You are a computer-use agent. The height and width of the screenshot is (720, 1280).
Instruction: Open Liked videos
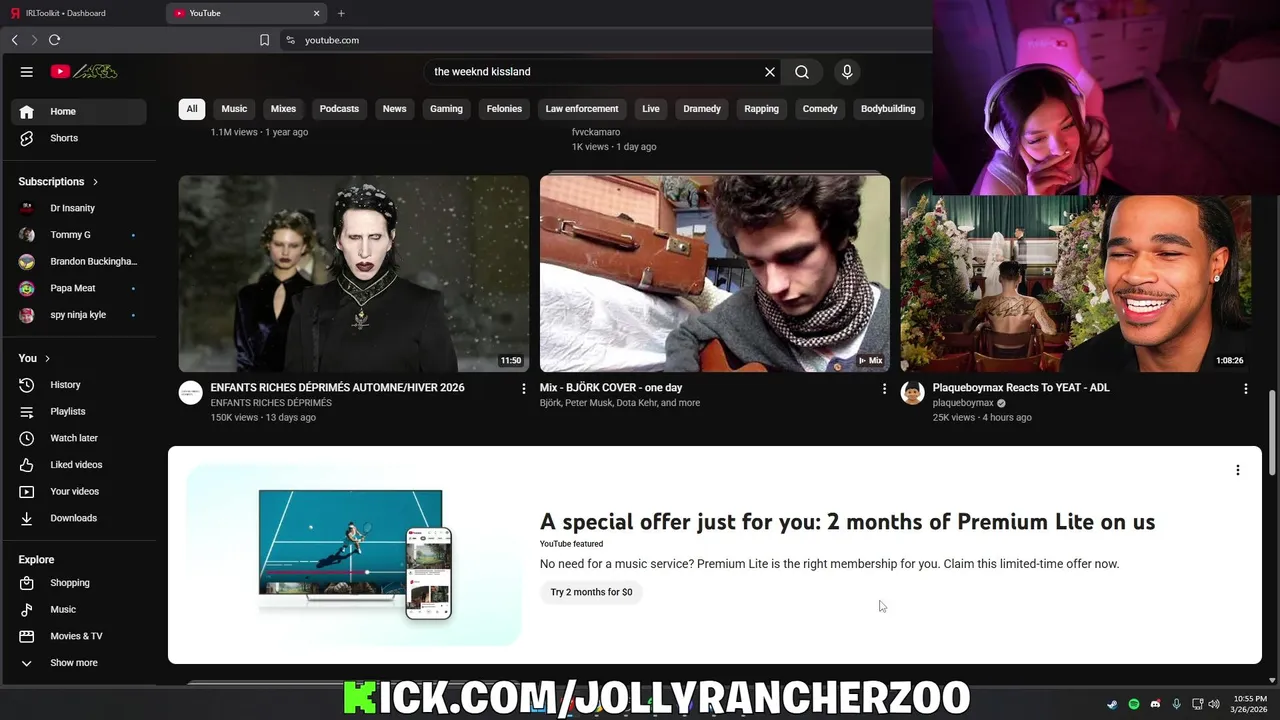click(x=79, y=465)
